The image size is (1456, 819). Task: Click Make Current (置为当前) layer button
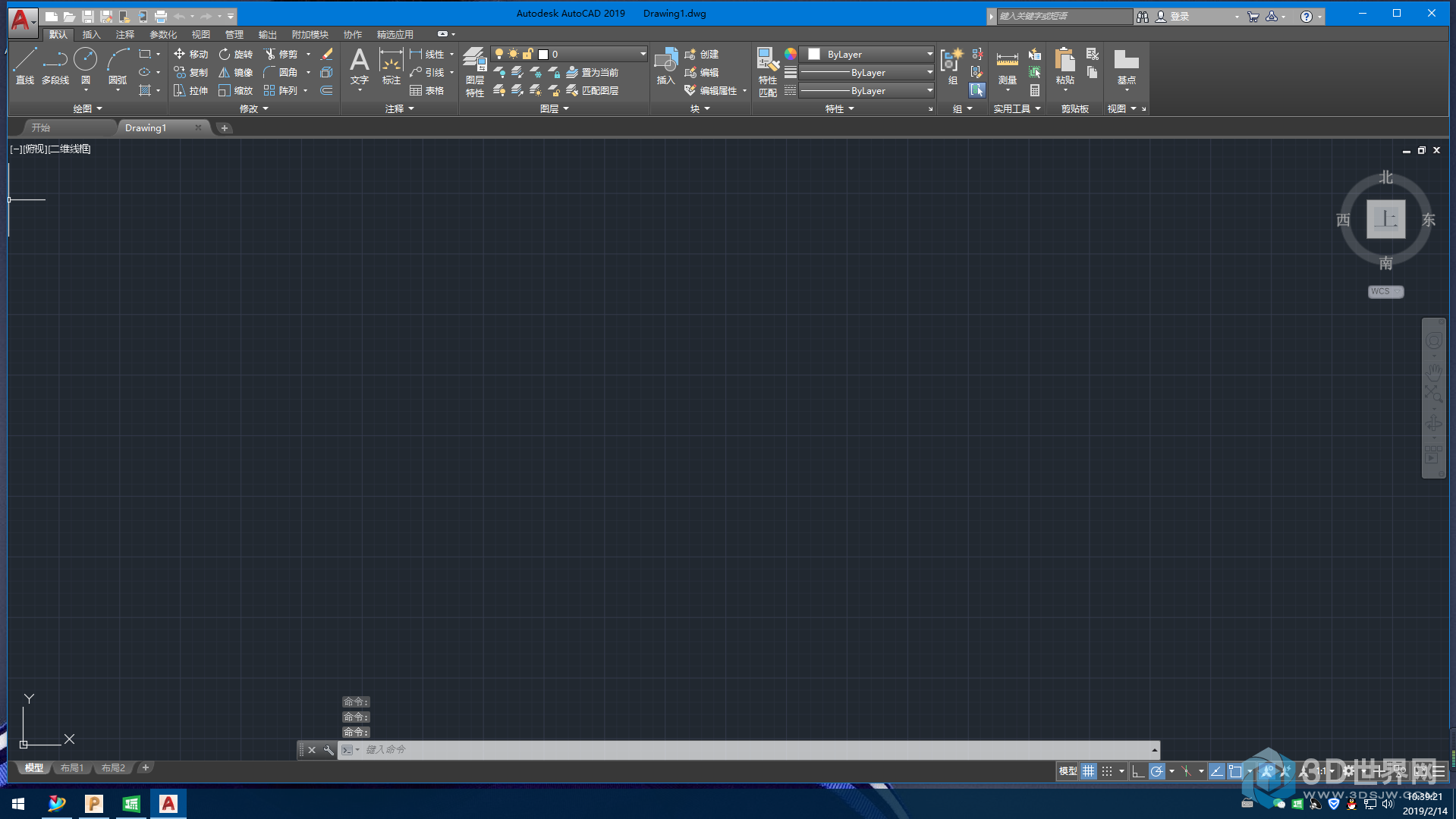point(593,72)
